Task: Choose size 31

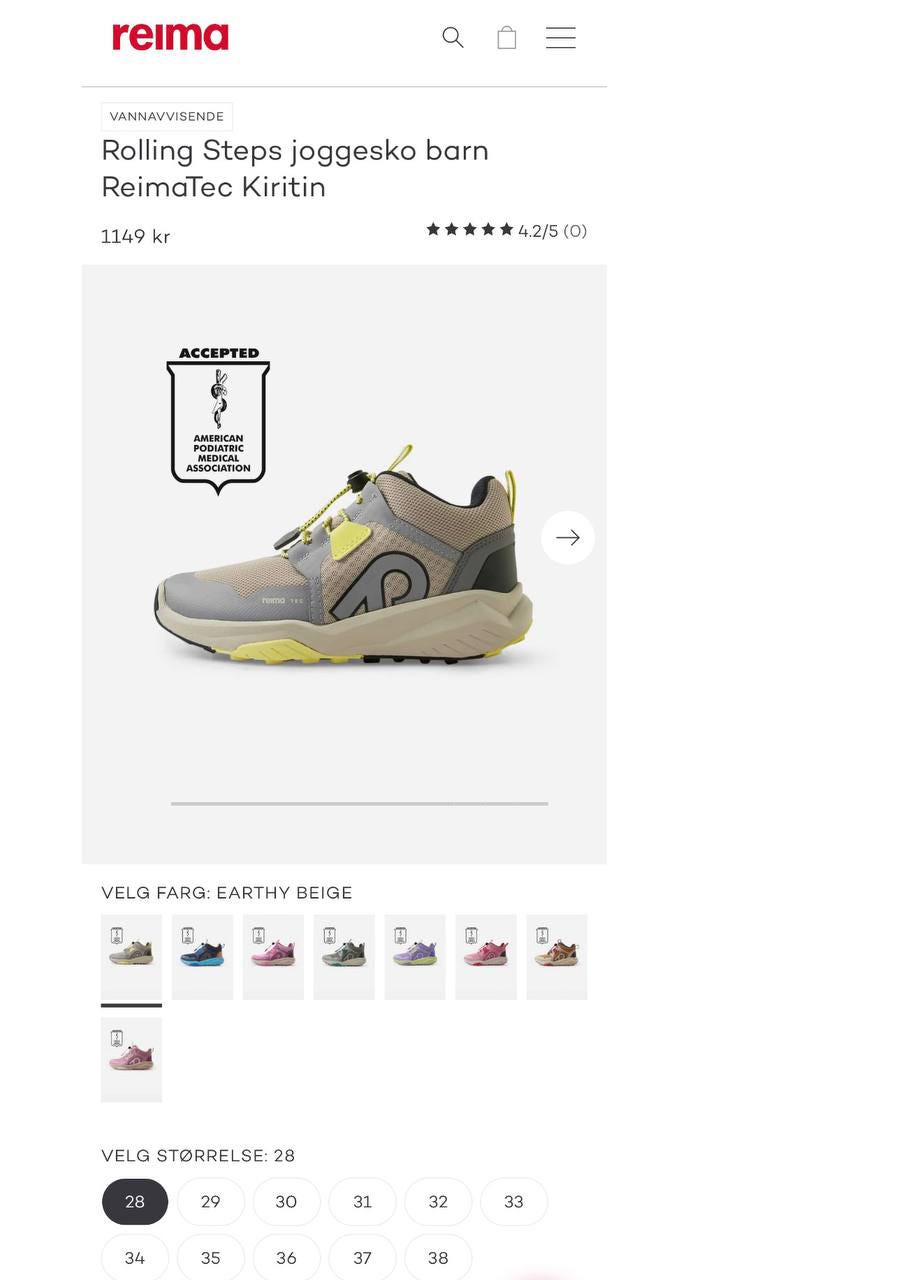Action: [362, 1202]
